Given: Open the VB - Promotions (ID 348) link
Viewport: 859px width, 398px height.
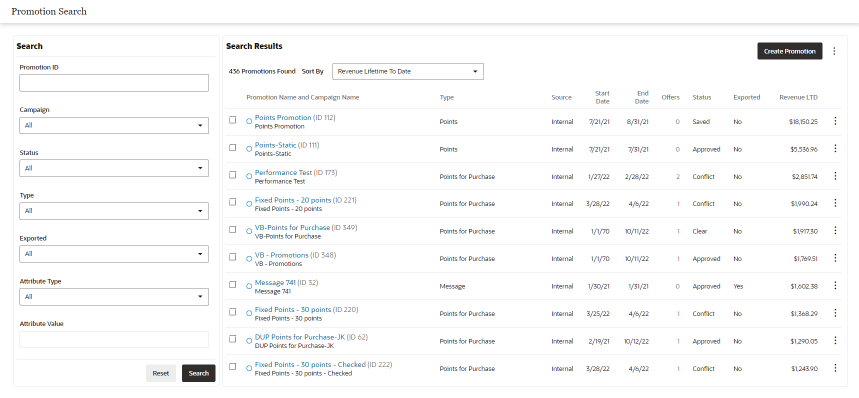Looking at the screenshot, I should [x=295, y=255].
